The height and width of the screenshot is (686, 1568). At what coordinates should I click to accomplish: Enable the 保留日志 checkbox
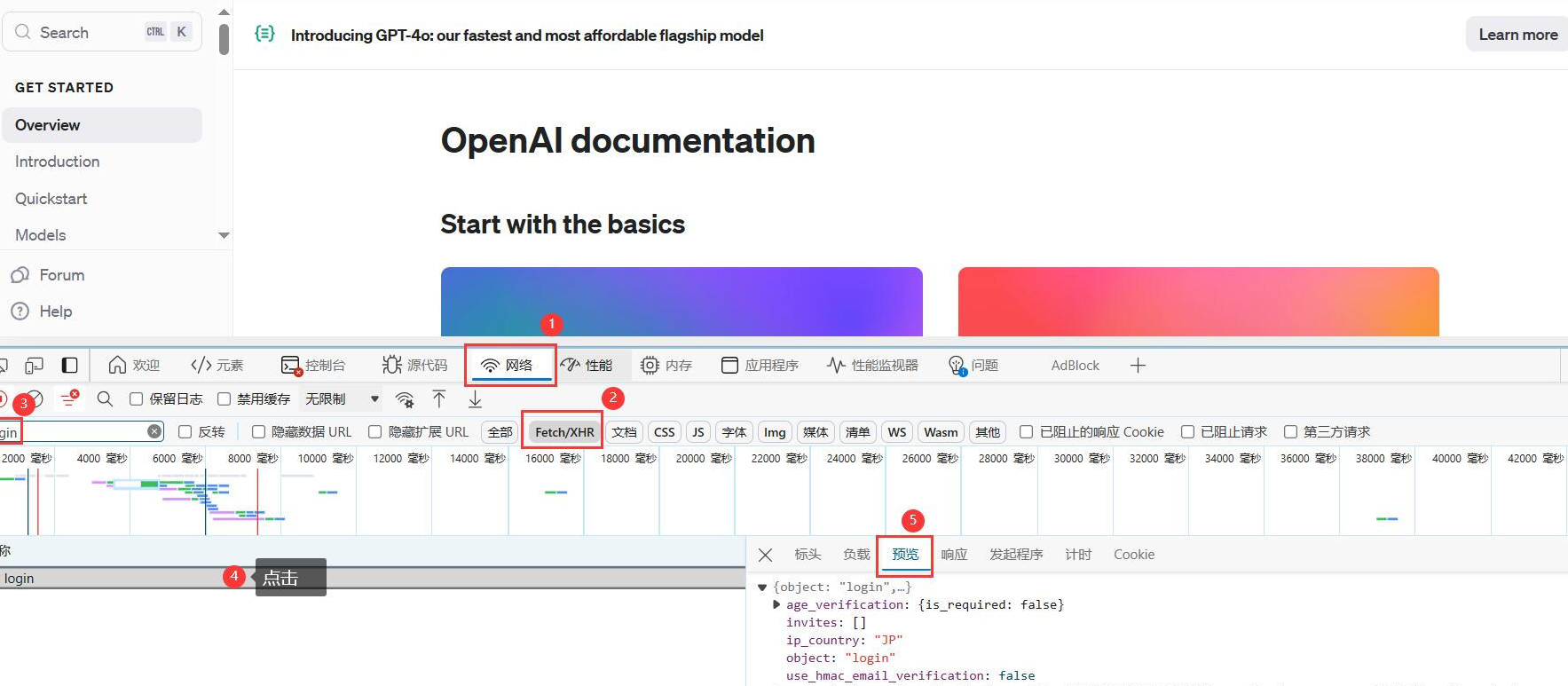coord(137,399)
